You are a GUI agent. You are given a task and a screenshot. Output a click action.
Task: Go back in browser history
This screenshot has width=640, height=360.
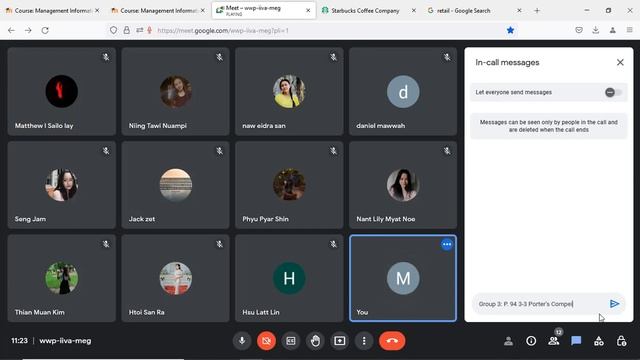coord(11,30)
